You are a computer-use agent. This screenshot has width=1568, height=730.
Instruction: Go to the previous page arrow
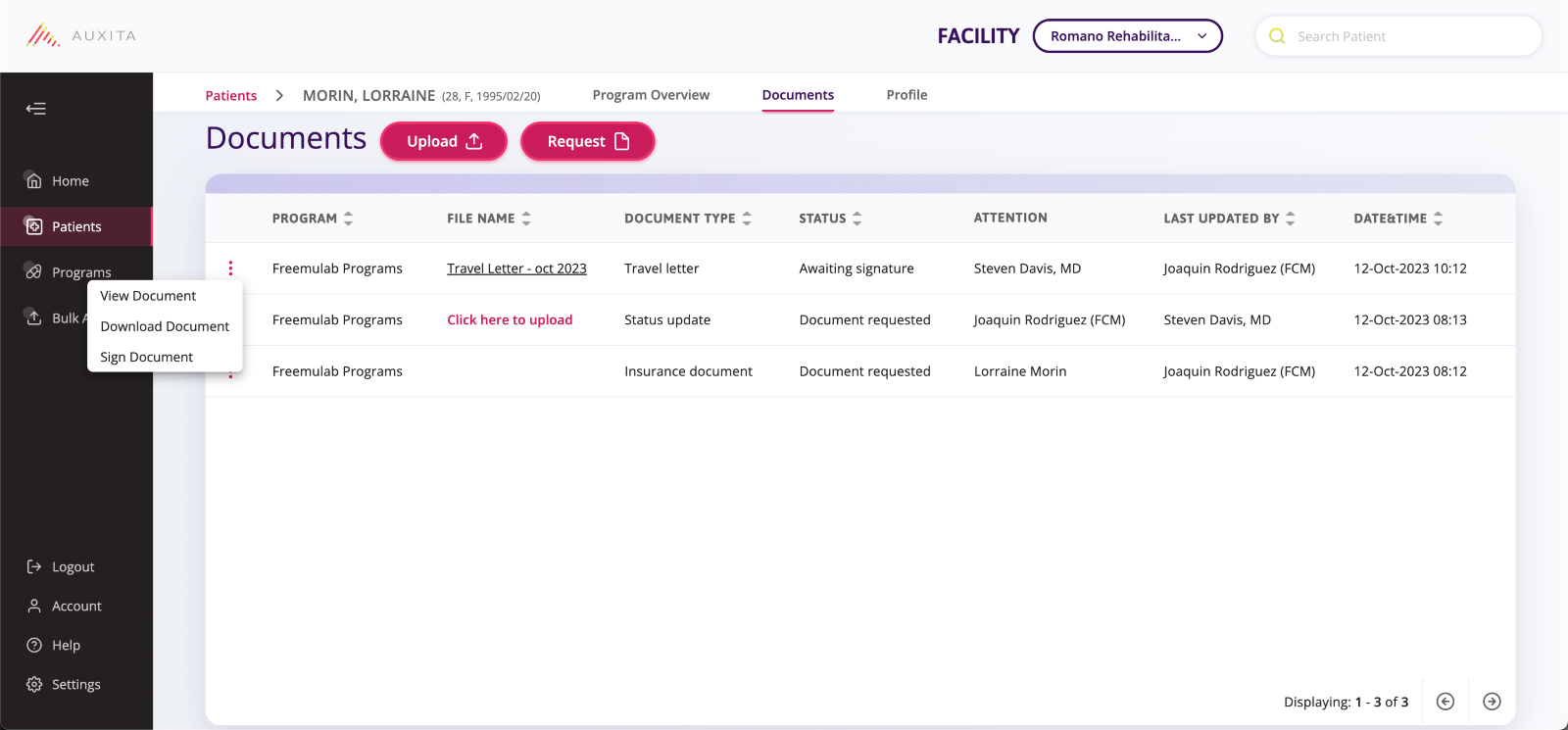pos(1445,702)
